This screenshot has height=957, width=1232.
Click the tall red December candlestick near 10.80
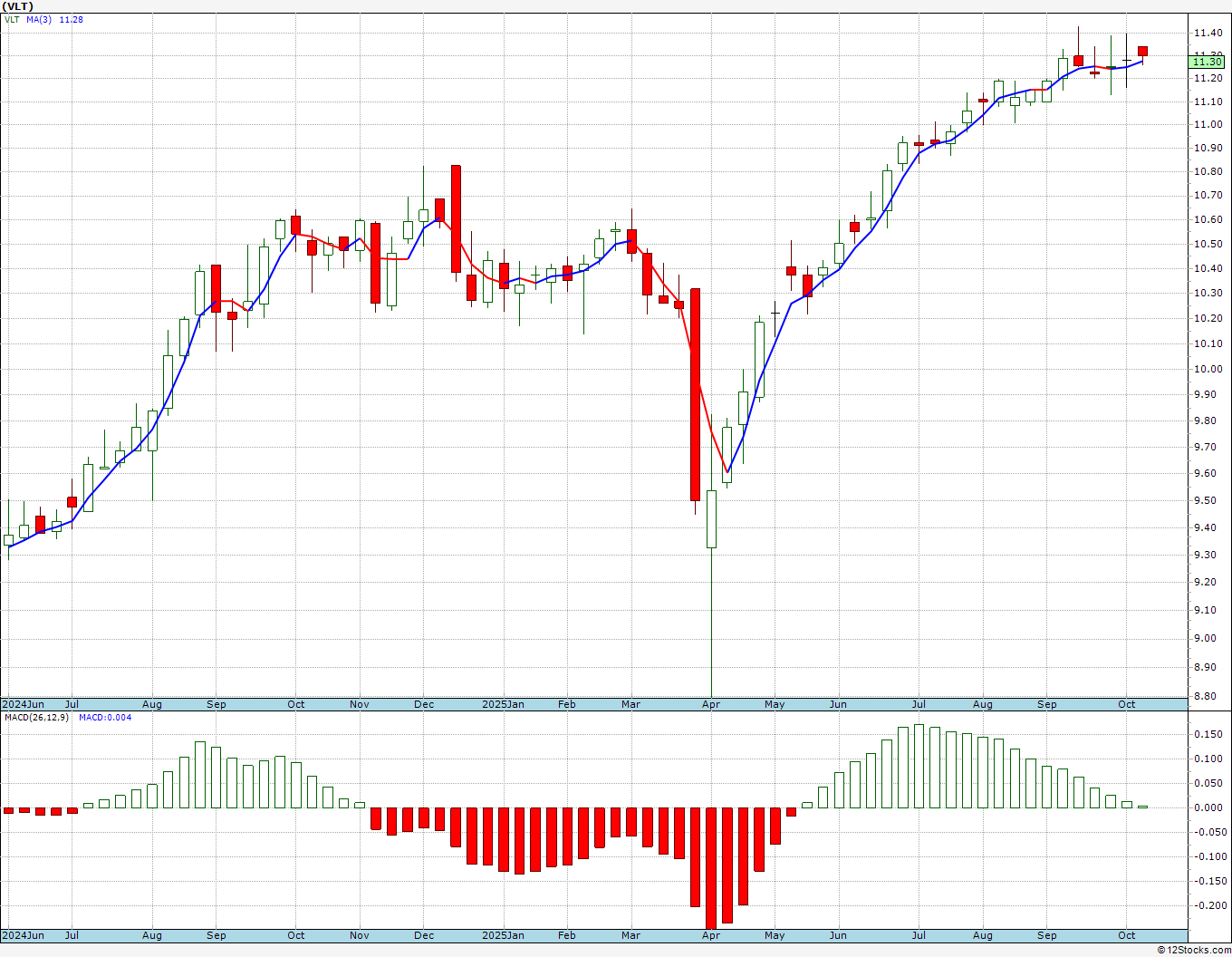point(456,218)
